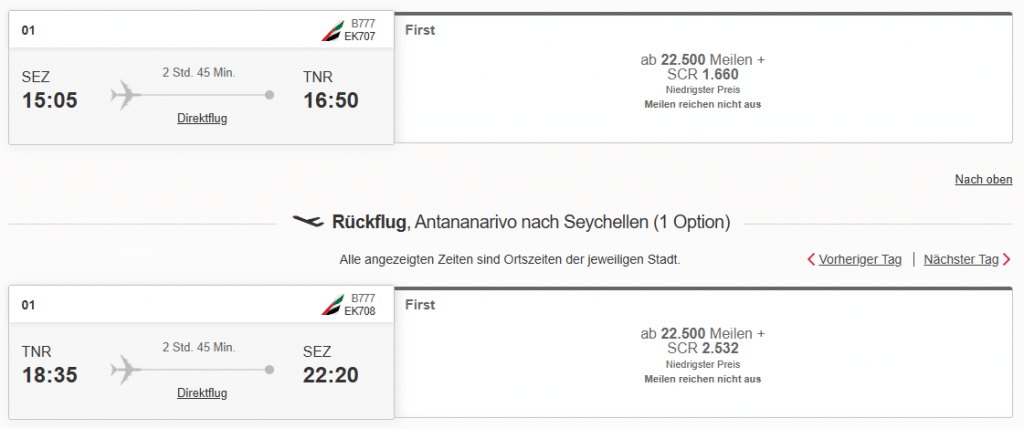
Task: Click the 22:20 arrival time at SEZ
Action: tap(331, 375)
